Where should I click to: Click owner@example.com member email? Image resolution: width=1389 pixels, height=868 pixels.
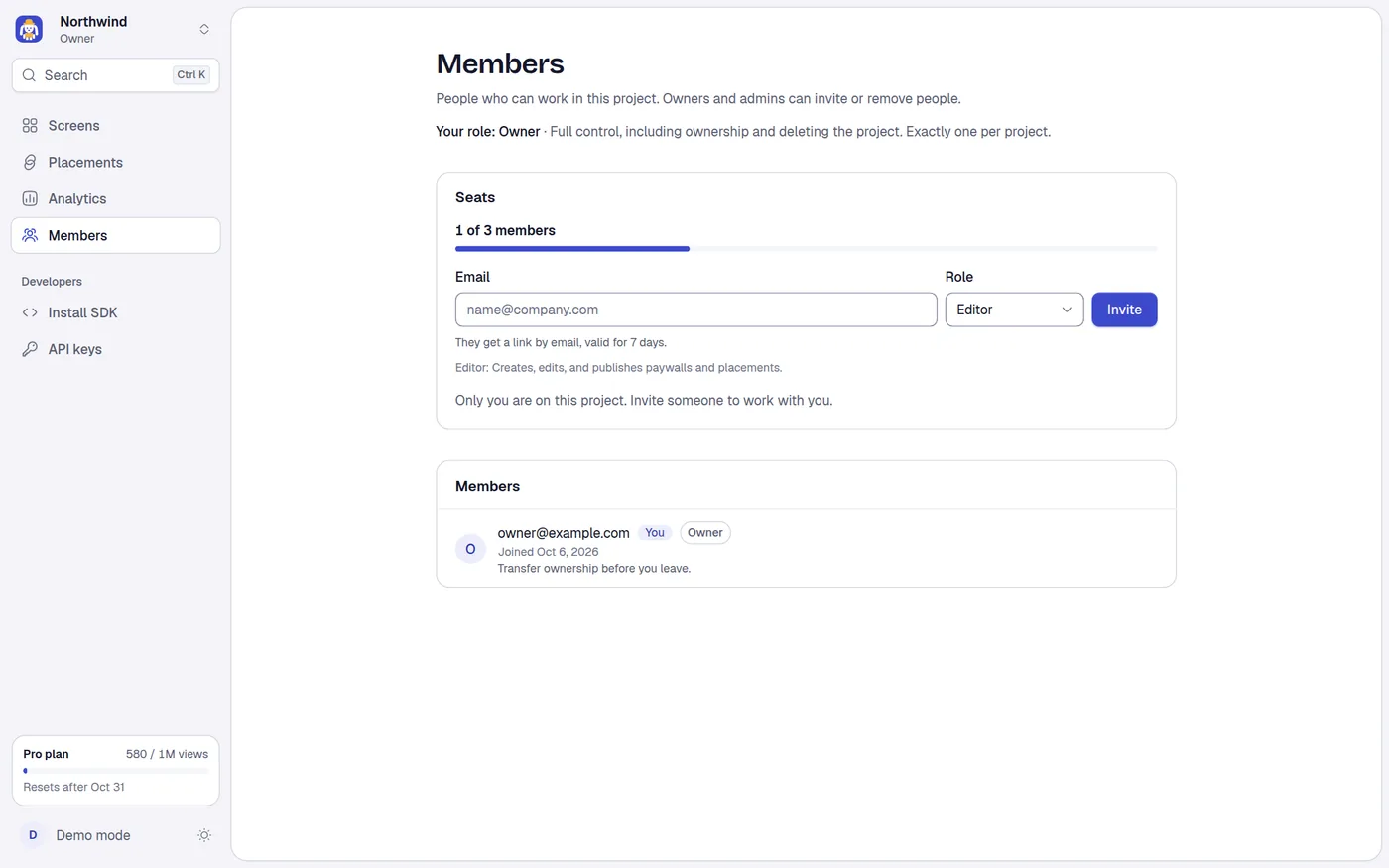click(564, 533)
